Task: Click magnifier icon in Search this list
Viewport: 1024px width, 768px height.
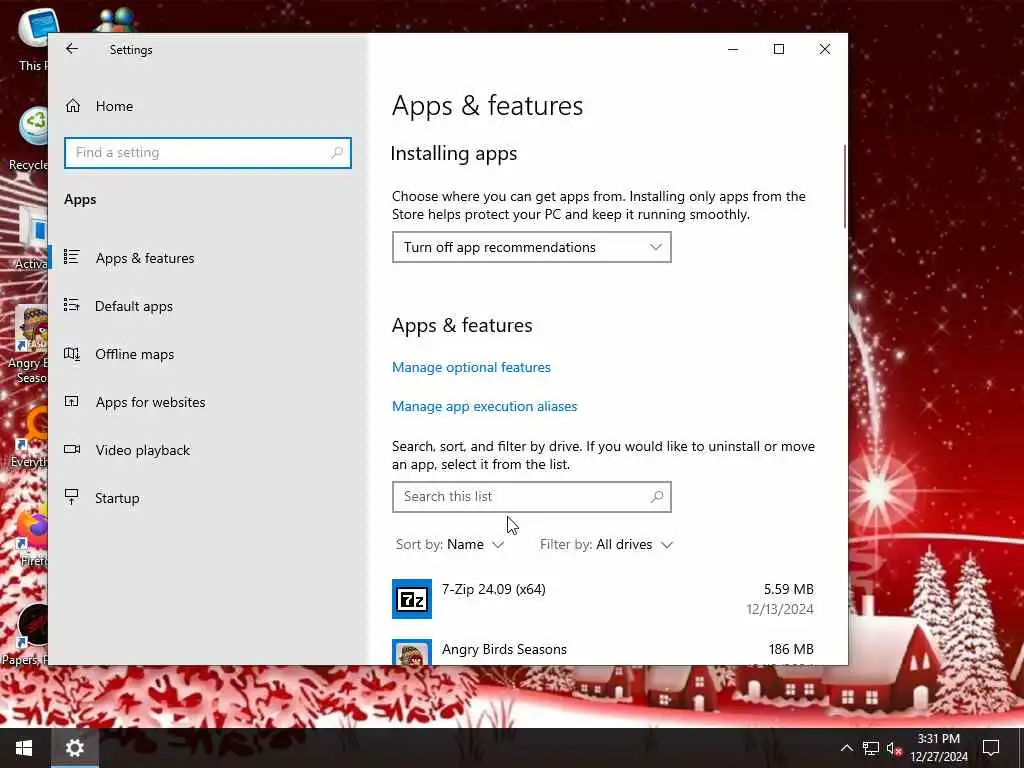Action: coord(657,497)
